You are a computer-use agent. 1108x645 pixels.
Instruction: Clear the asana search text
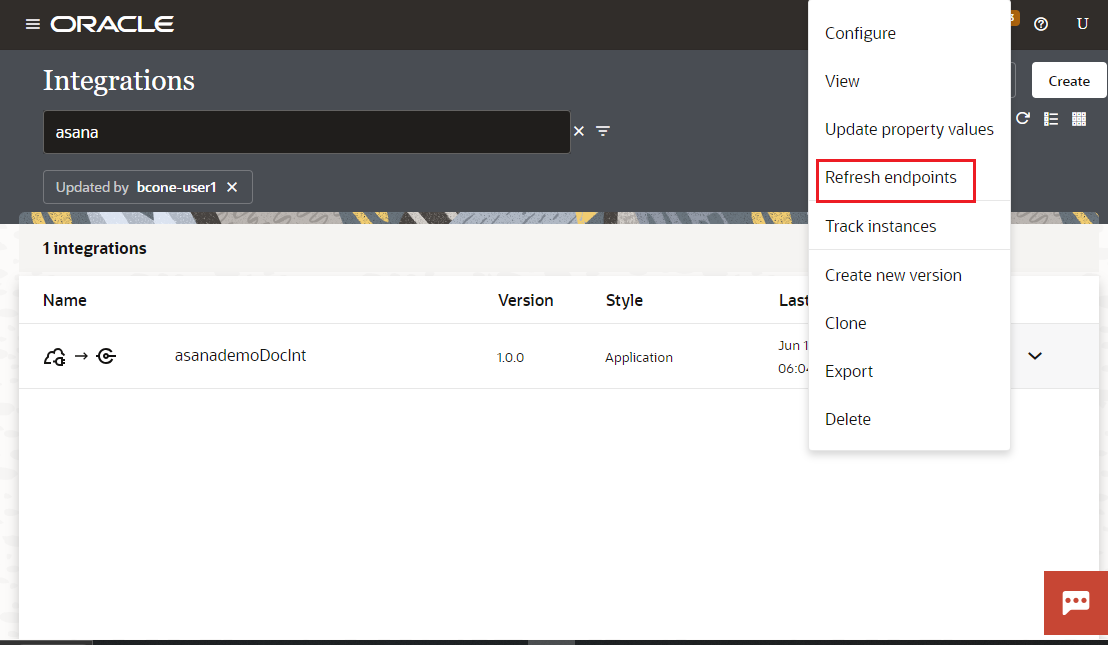[x=578, y=131]
